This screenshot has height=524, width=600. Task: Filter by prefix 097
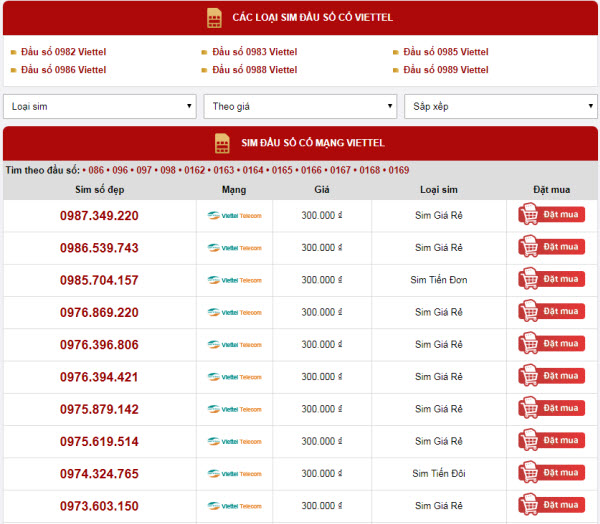[x=144, y=170]
